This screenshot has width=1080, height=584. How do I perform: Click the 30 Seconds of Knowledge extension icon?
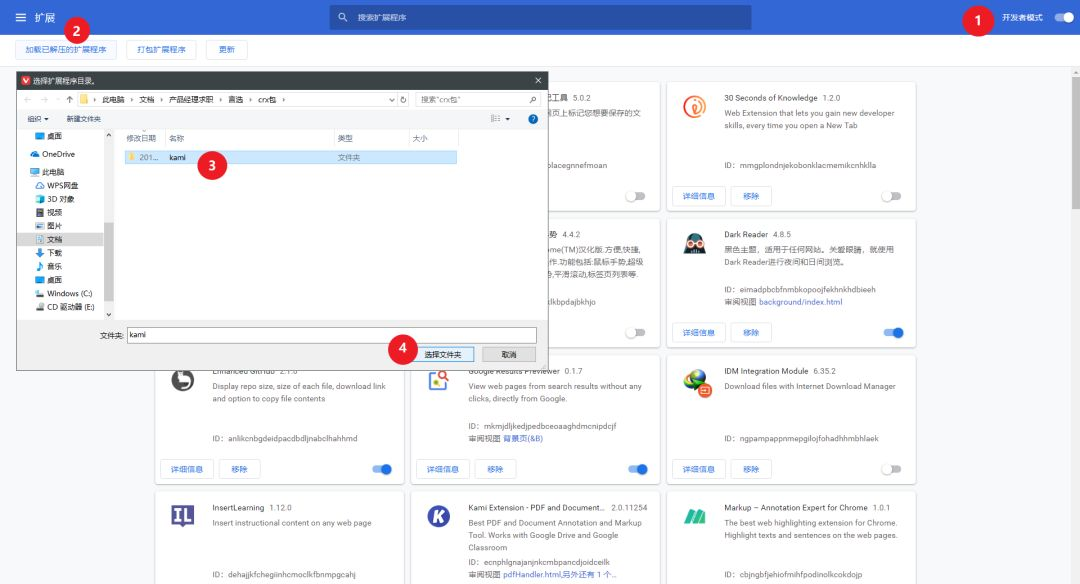pyautogui.click(x=694, y=107)
